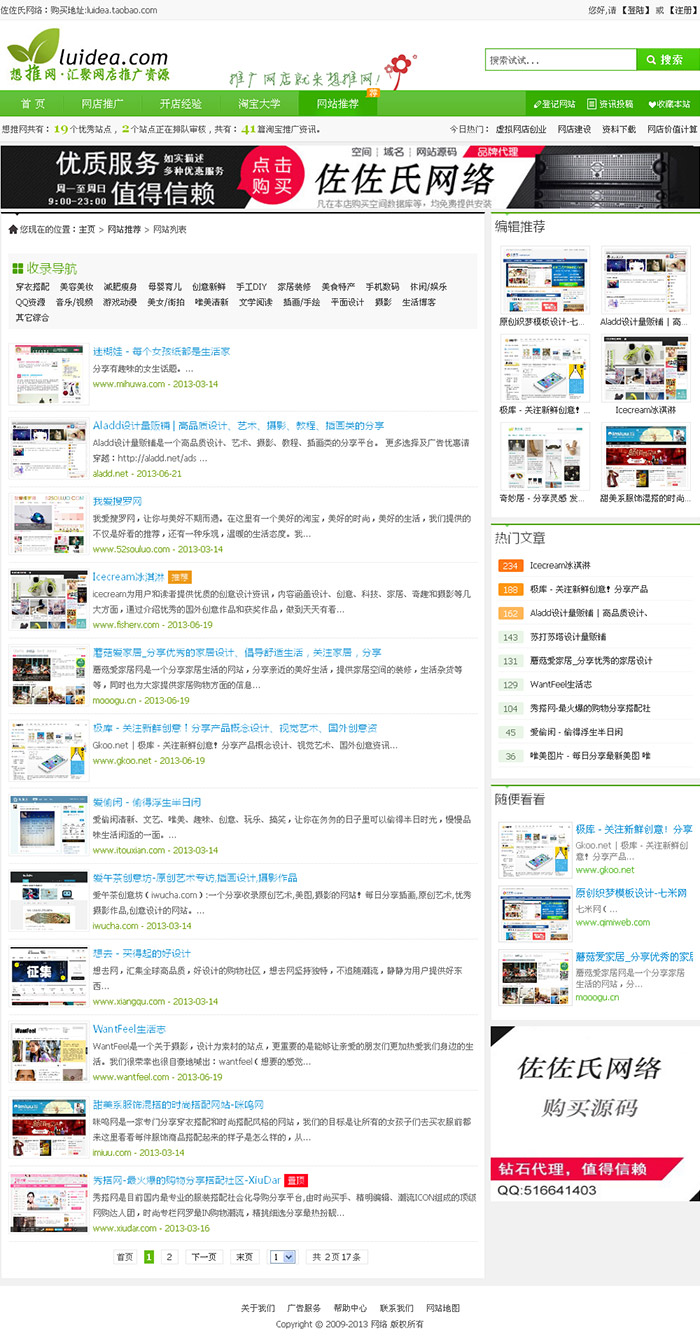Image resolution: width=700 pixels, height=1342 pixels.
Task: Open the 首页 navigation tab
Action: [33, 104]
